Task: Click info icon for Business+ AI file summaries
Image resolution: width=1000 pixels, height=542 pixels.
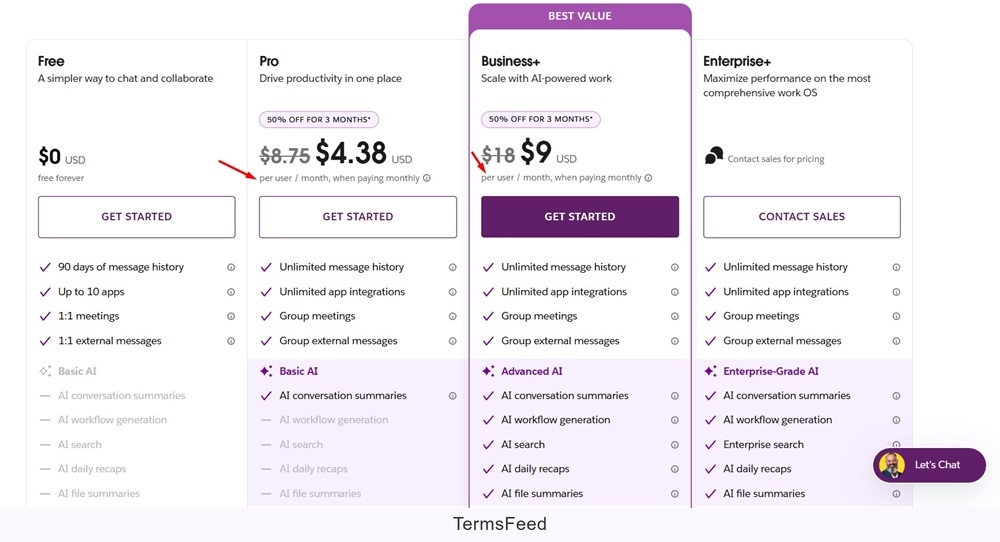Action: click(x=675, y=494)
